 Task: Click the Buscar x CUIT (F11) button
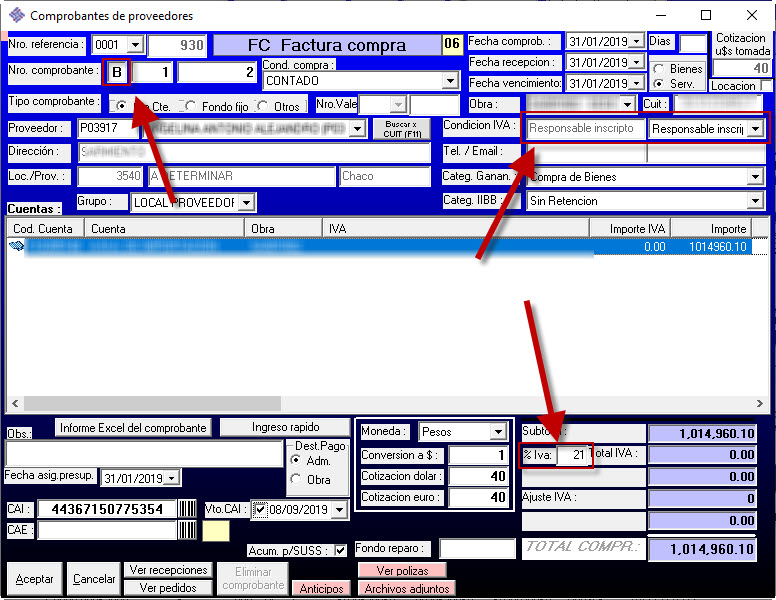coord(400,128)
